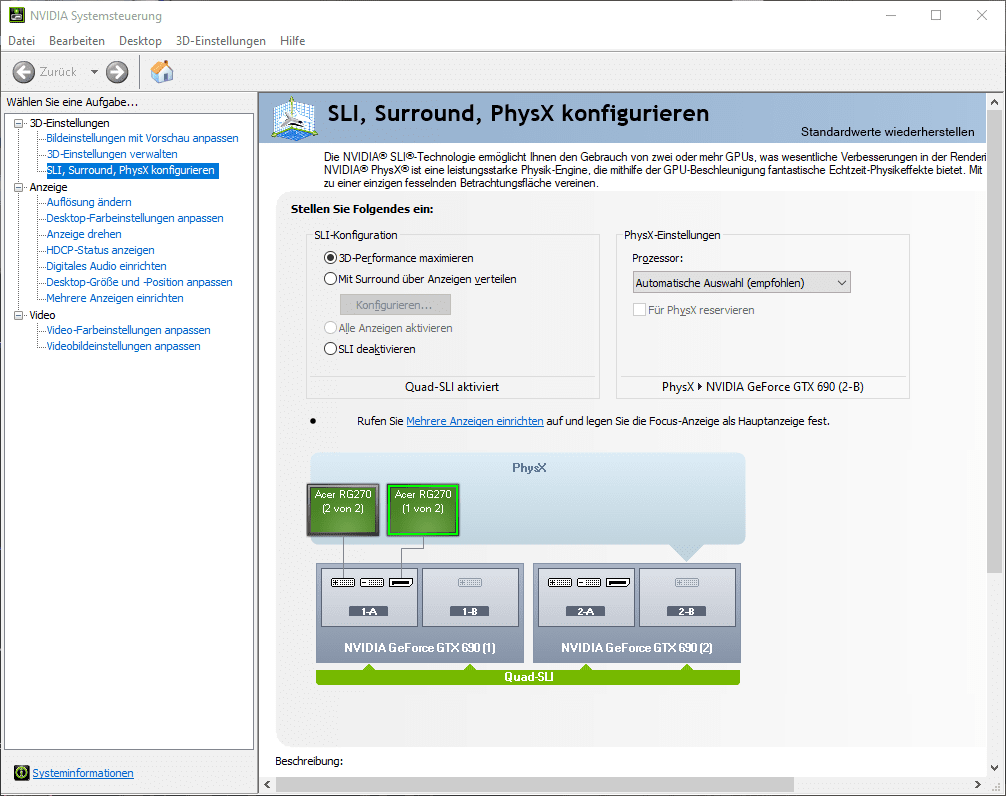The height and width of the screenshot is (796, 1006).
Task: Open Videobildeinstellungen anpassen
Action: [123, 347]
